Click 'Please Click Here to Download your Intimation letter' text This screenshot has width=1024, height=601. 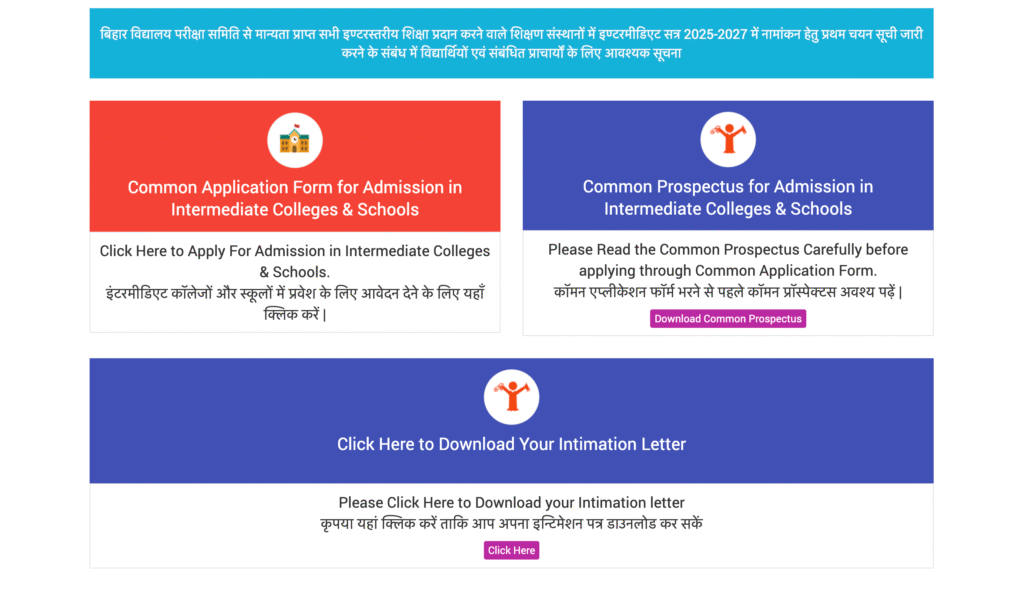coord(511,502)
